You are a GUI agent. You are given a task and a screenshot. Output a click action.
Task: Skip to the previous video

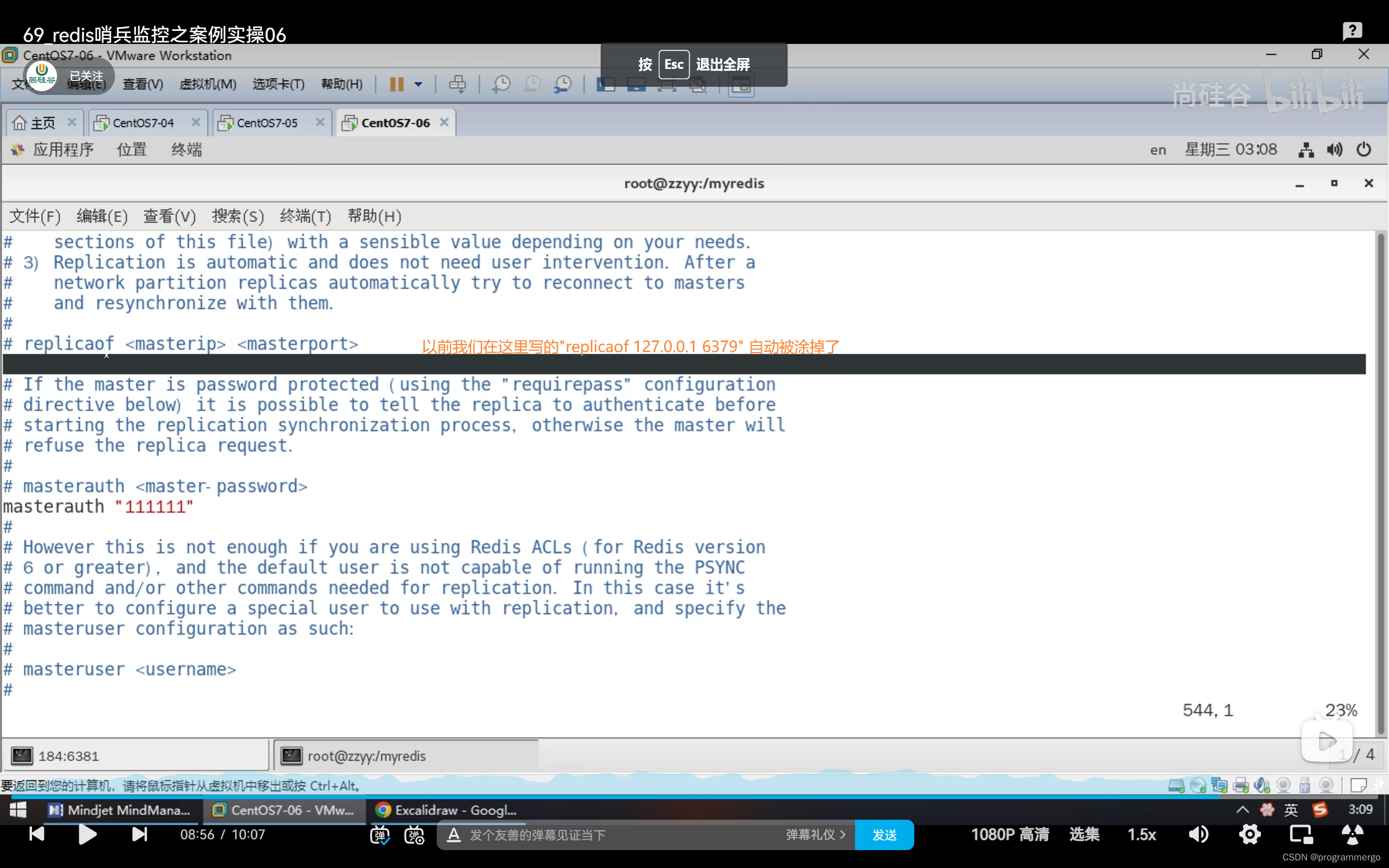(37, 834)
